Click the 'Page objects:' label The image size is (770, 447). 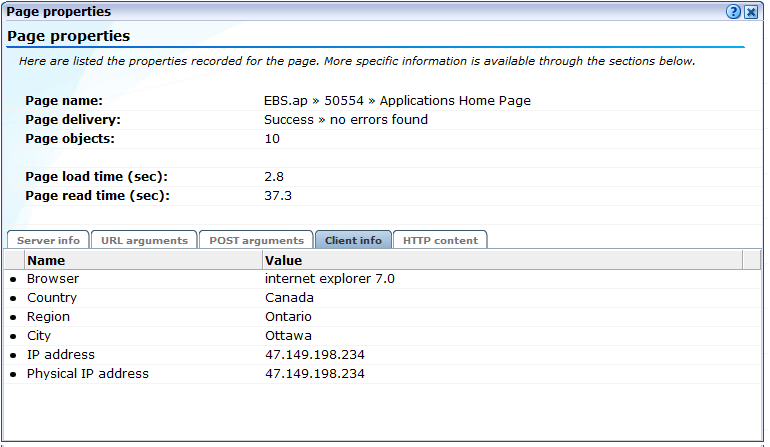coord(70,139)
